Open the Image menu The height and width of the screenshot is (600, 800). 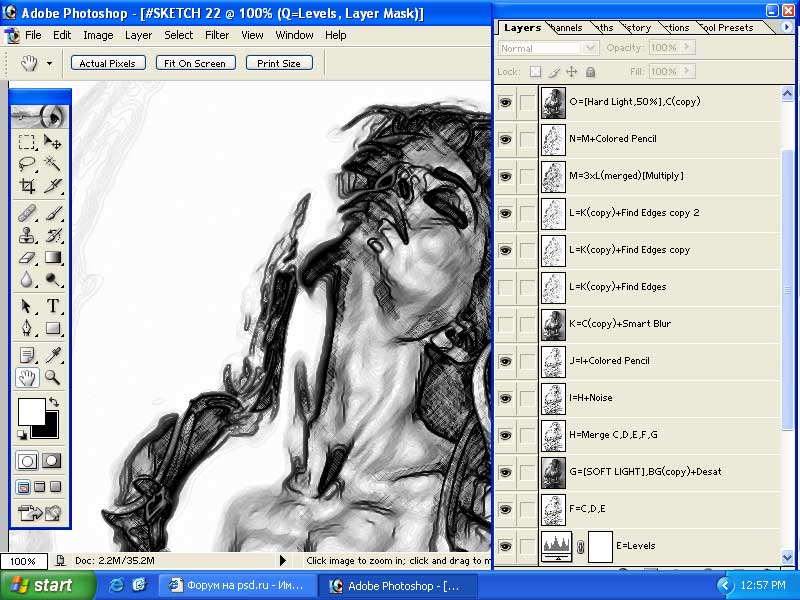(x=98, y=35)
